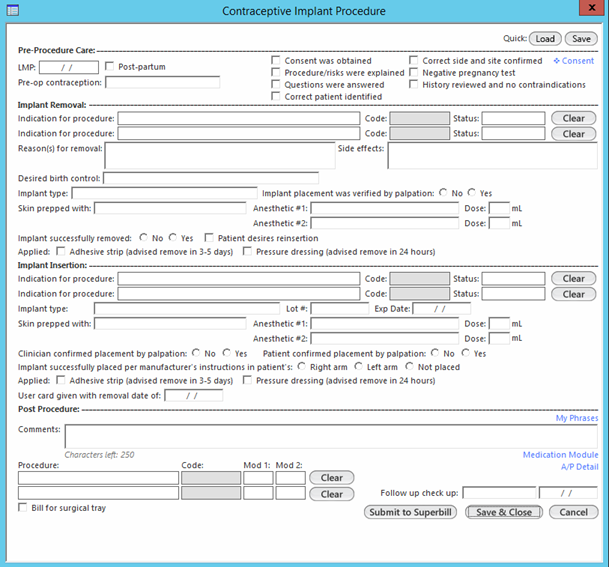Viewport: 609px width, 567px height.
Task: Check History reviewed and no contraindications
Action: [x=414, y=85]
